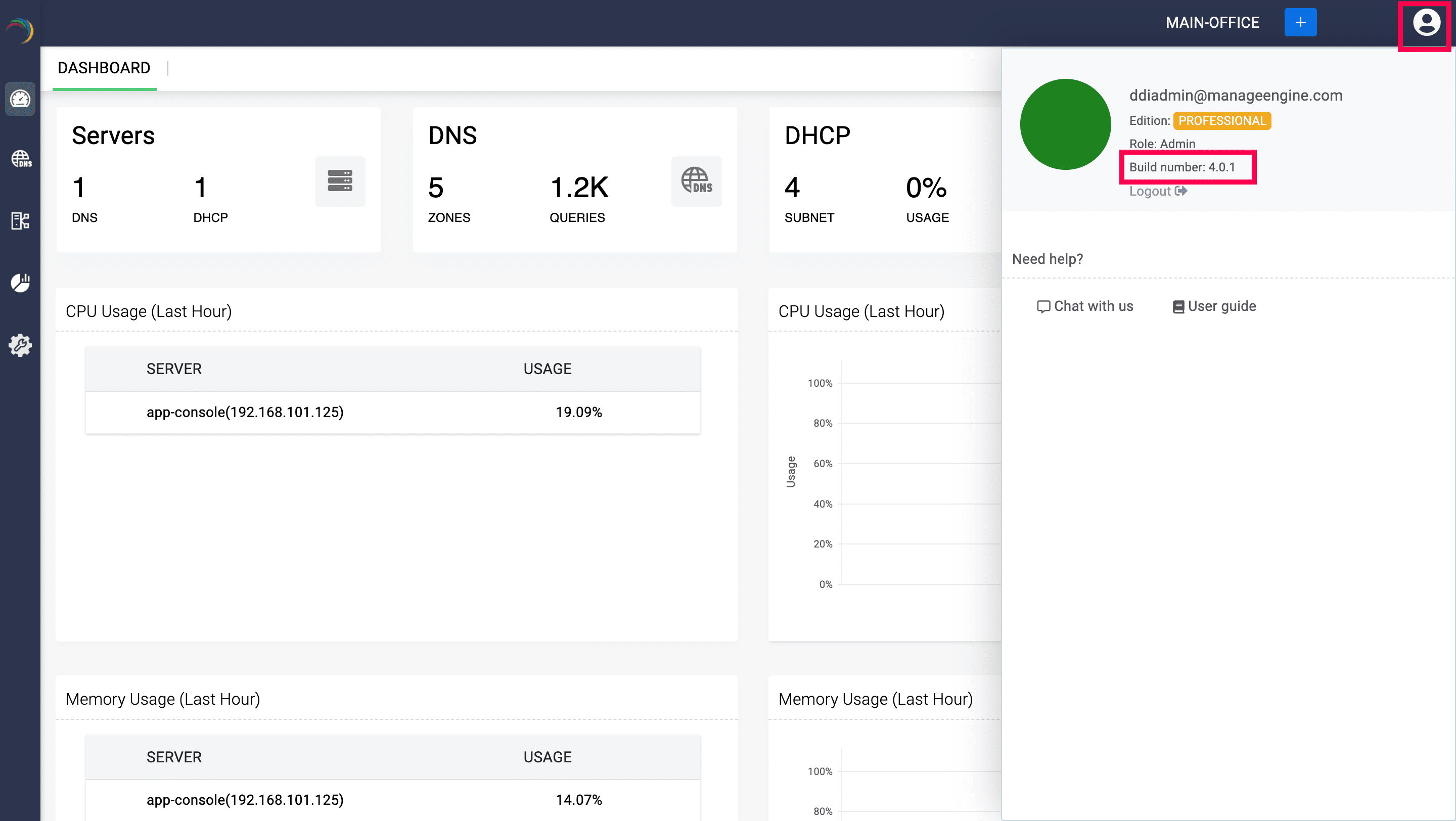Open the DHCP/IPAM sidebar icon
The height and width of the screenshot is (821, 1456).
(20, 221)
